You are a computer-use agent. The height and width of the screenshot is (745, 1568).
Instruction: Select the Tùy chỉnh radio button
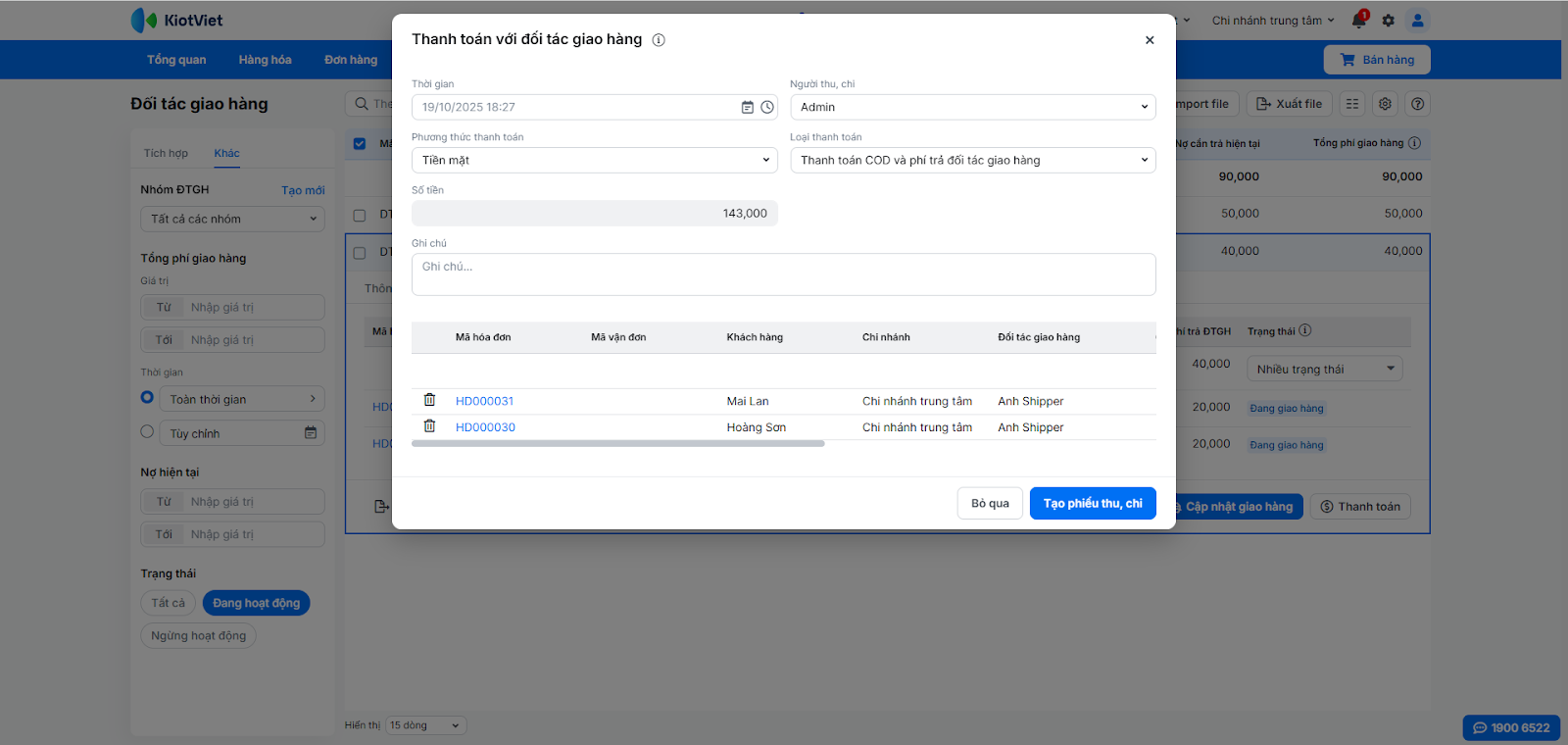147,431
